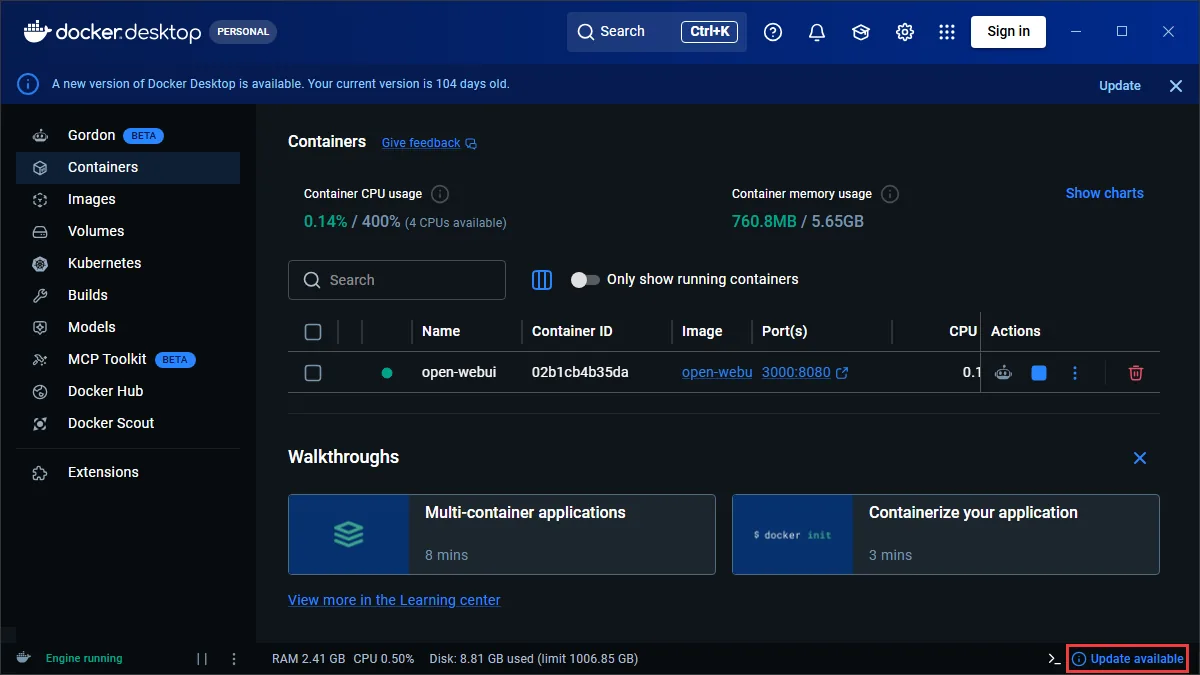Screen dimensions: 1200x675
Task: Click Update available in status bar
Action: point(1127,659)
